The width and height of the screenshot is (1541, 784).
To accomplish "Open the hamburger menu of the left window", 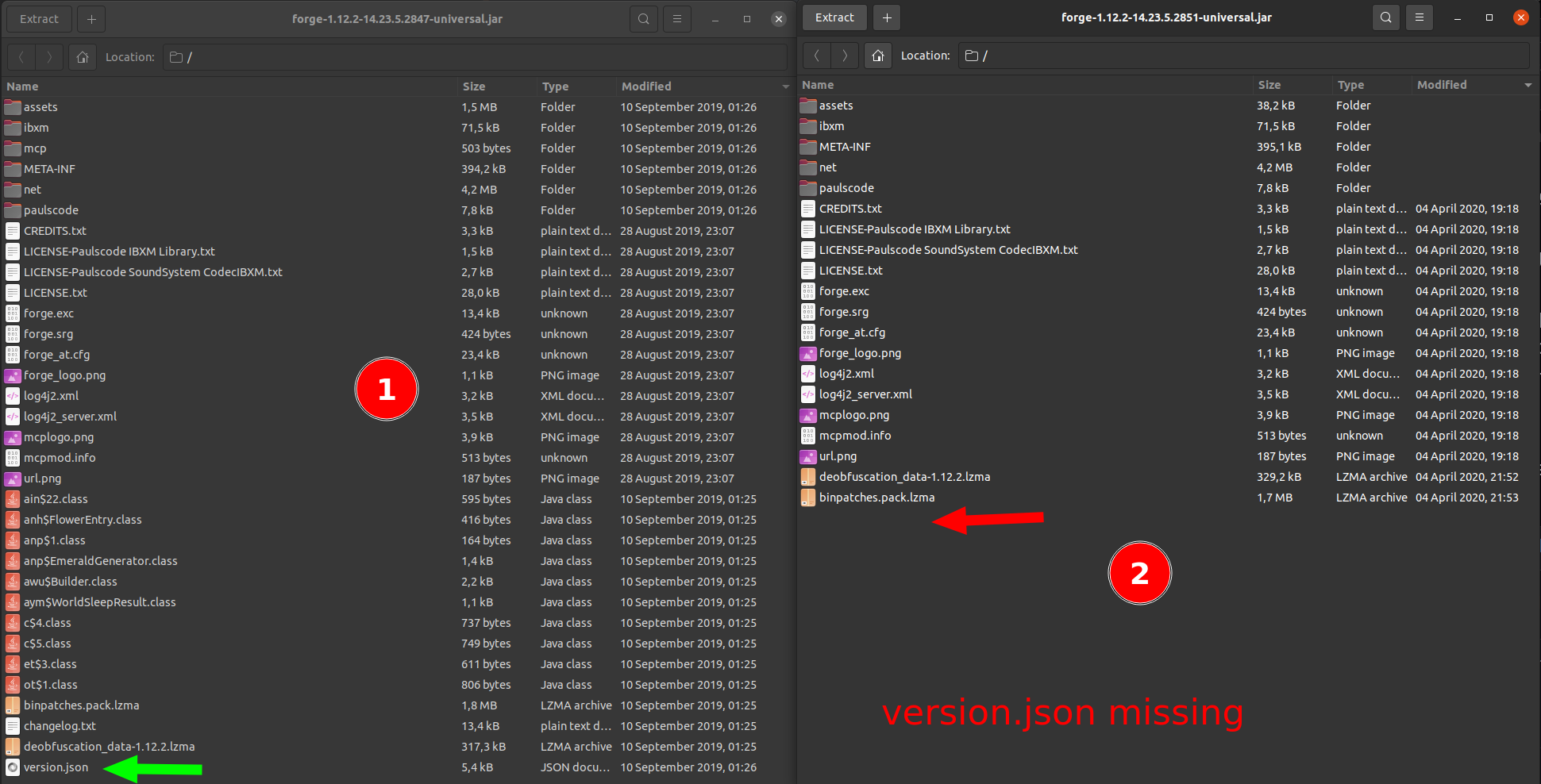I will click(x=676, y=18).
